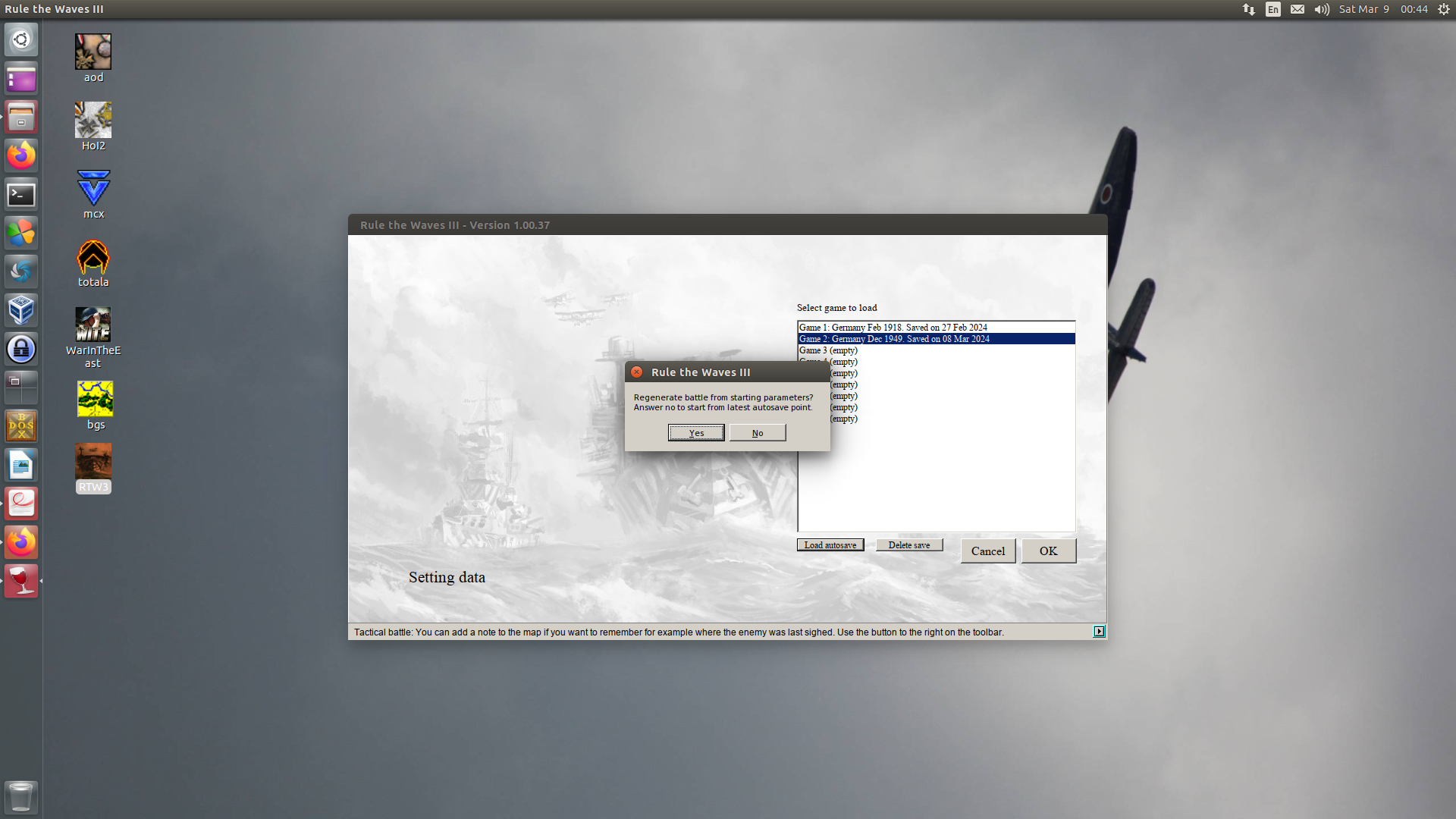Show next tip using status bar arrow
The image size is (1456, 819).
tap(1099, 632)
